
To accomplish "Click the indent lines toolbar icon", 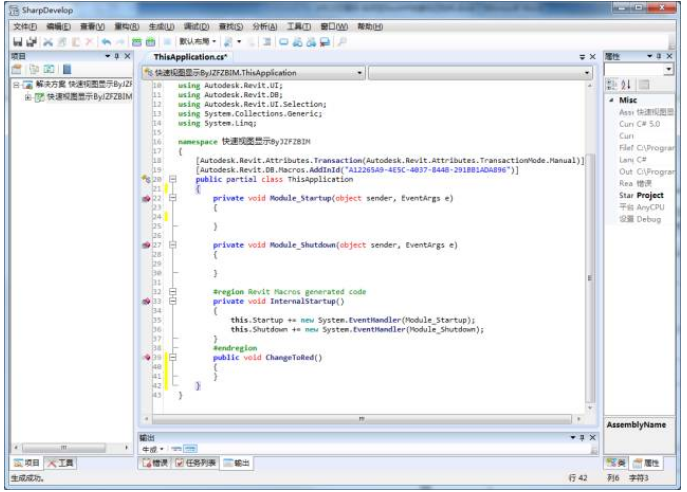I will click(x=266, y=42).
